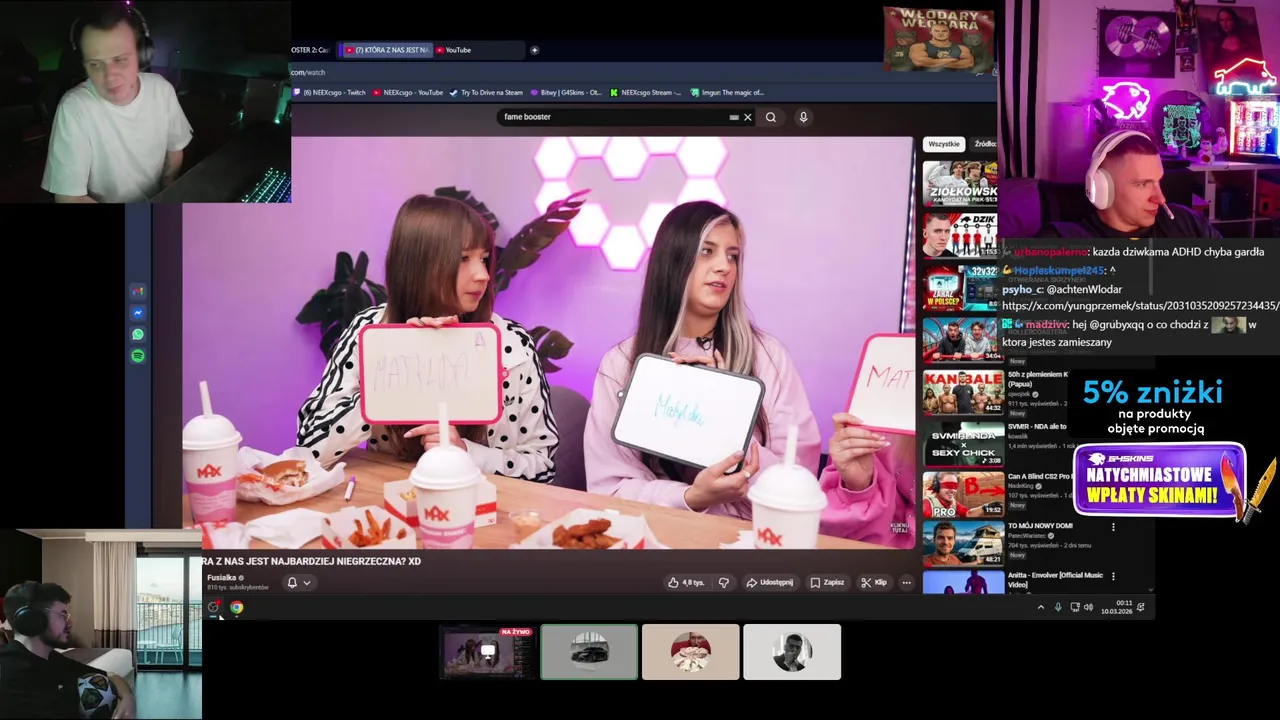Select the 'Wszystkie' filter chip
The width and height of the screenshot is (1280, 720).
click(943, 144)
